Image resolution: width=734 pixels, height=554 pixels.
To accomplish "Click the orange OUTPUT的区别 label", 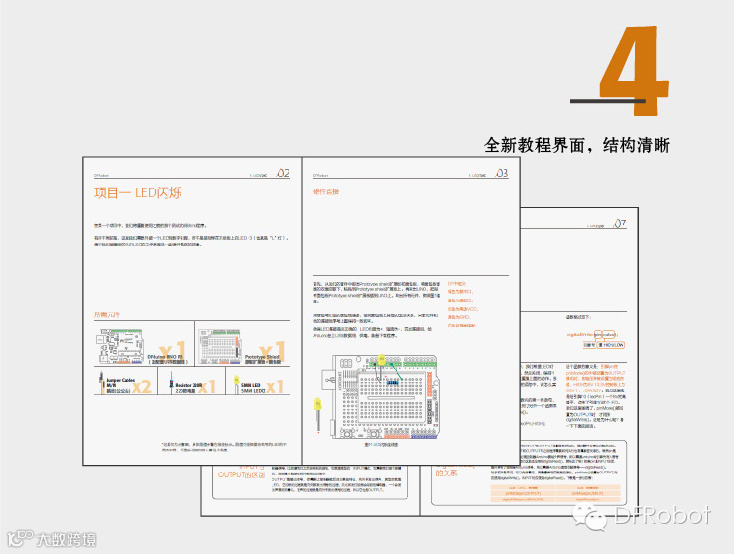I will 241,474.
